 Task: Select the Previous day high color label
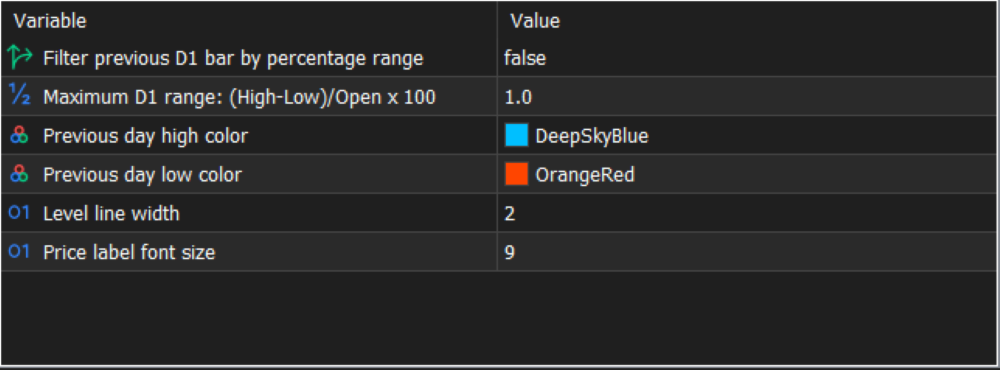(145, 136)
